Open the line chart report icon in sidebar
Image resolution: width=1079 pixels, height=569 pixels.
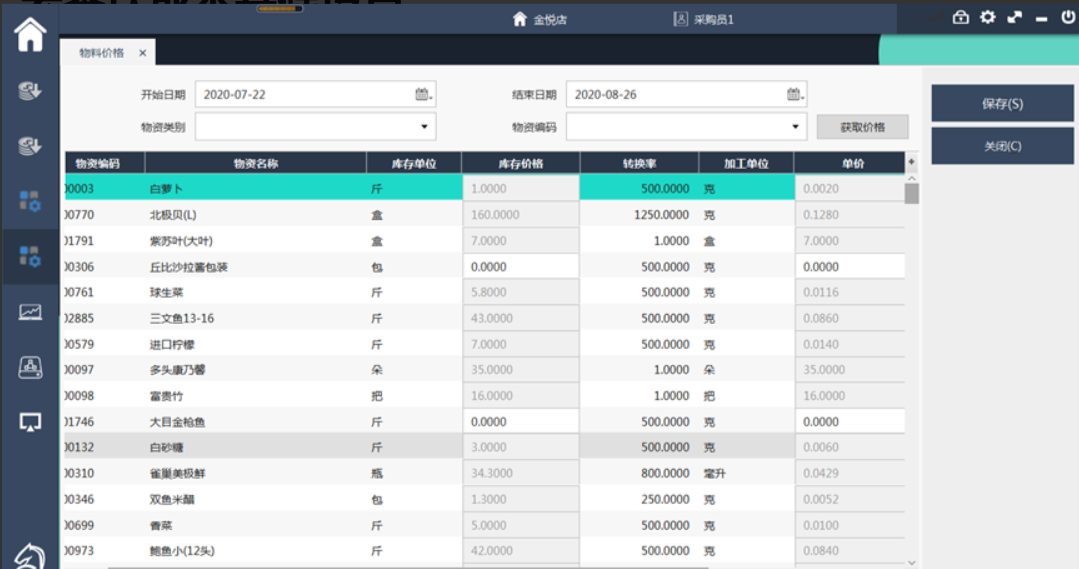(30, 312)
